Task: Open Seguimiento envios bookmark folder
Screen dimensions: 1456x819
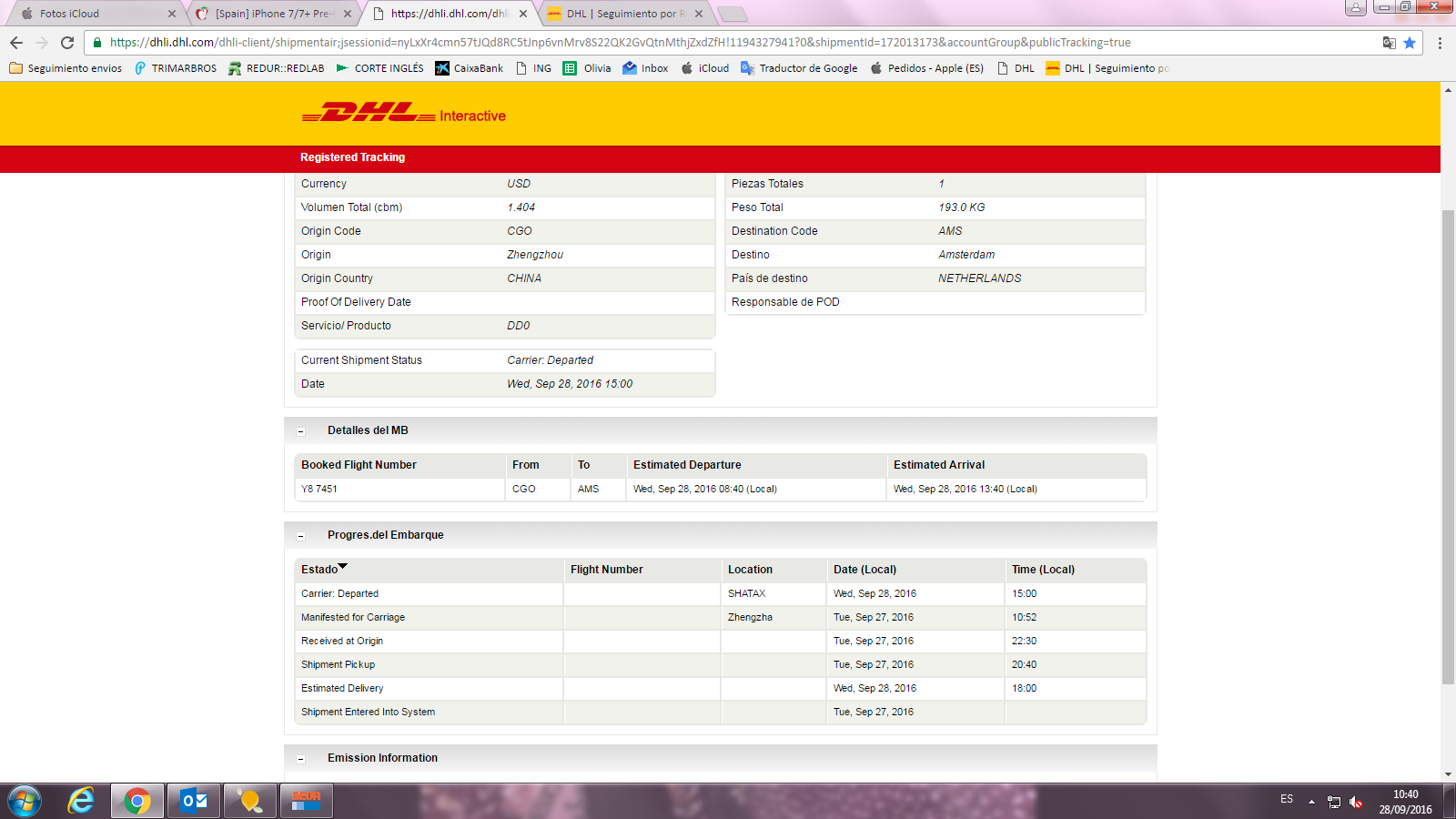Action: click(66, 68)
